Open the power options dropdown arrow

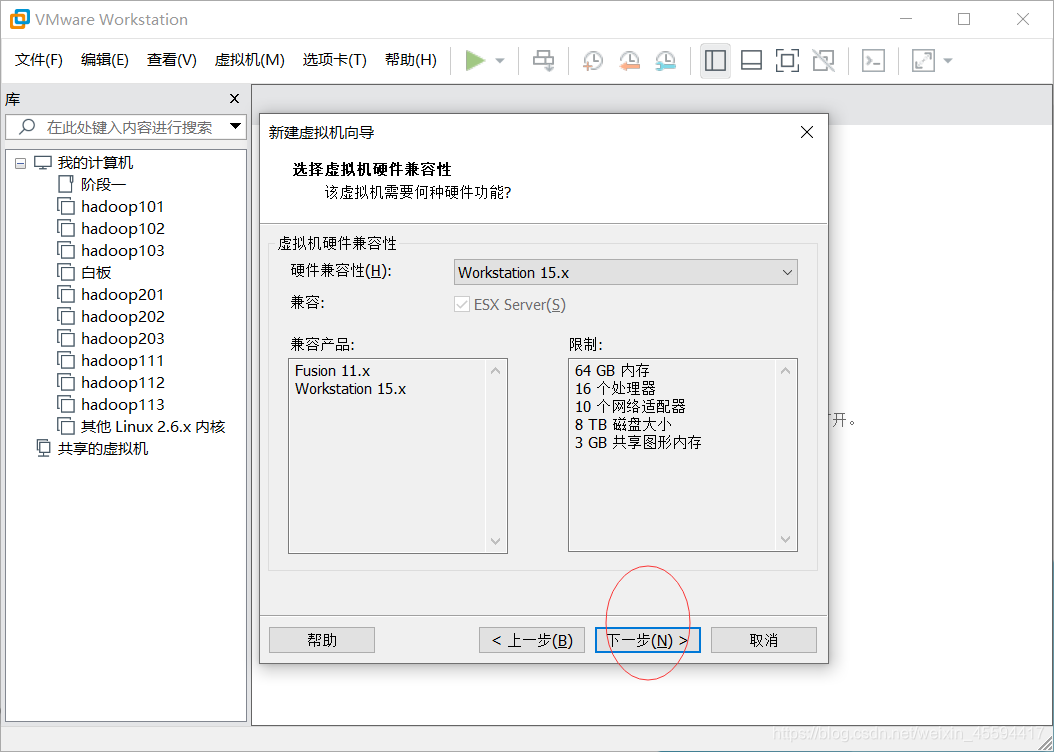pos(500,60)
